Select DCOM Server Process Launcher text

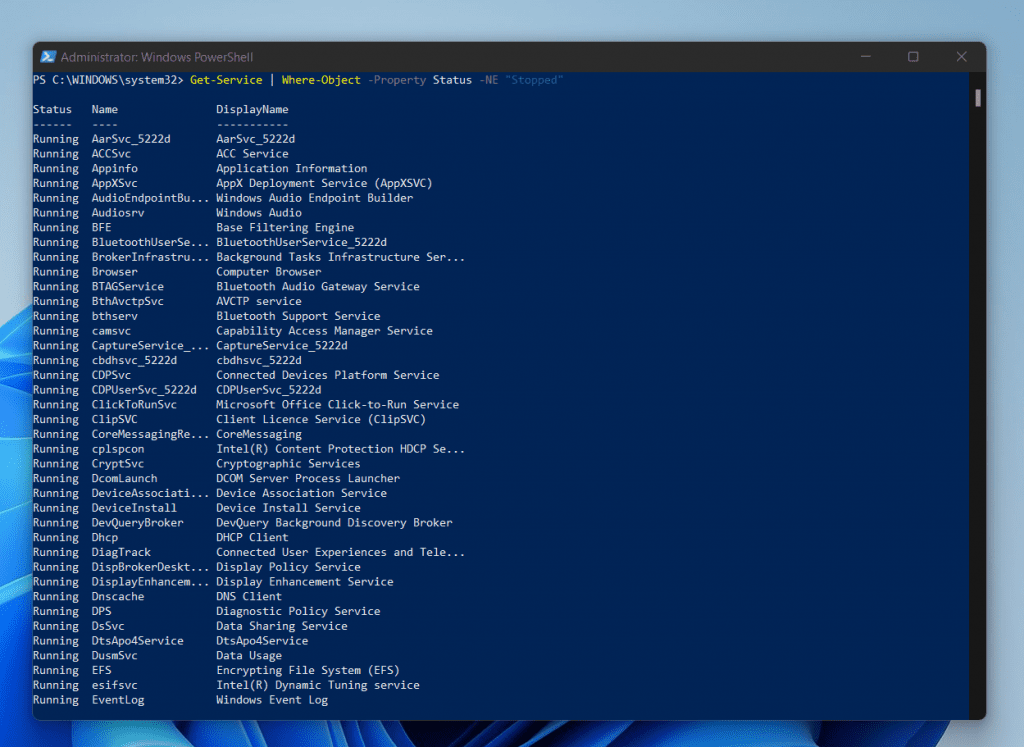point(308,479)
